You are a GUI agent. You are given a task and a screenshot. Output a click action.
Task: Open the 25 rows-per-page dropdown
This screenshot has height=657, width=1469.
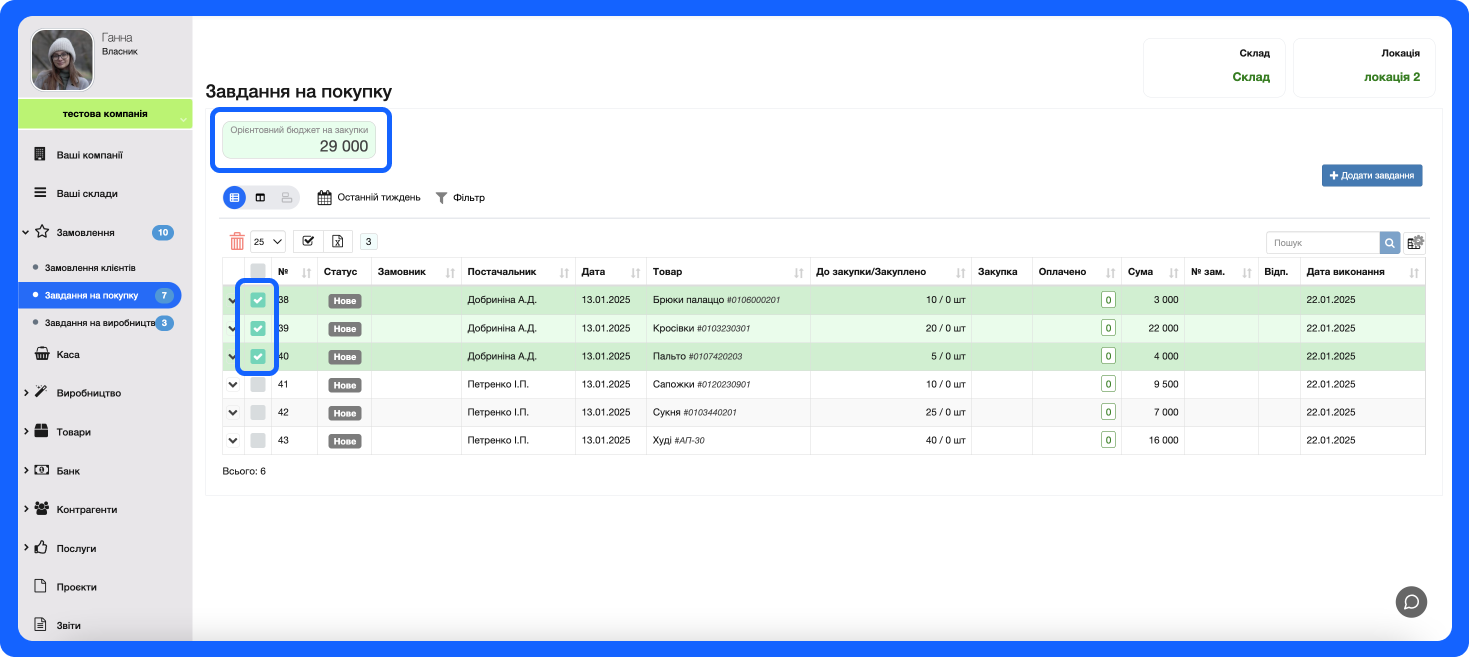click(x=267, y=241)
